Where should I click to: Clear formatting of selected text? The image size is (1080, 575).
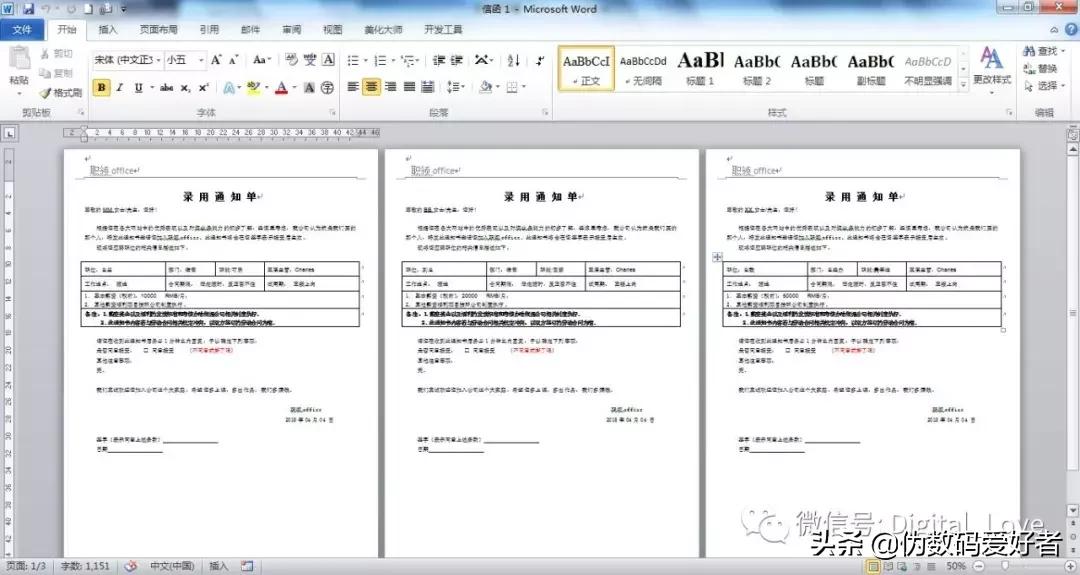(291, 60)
